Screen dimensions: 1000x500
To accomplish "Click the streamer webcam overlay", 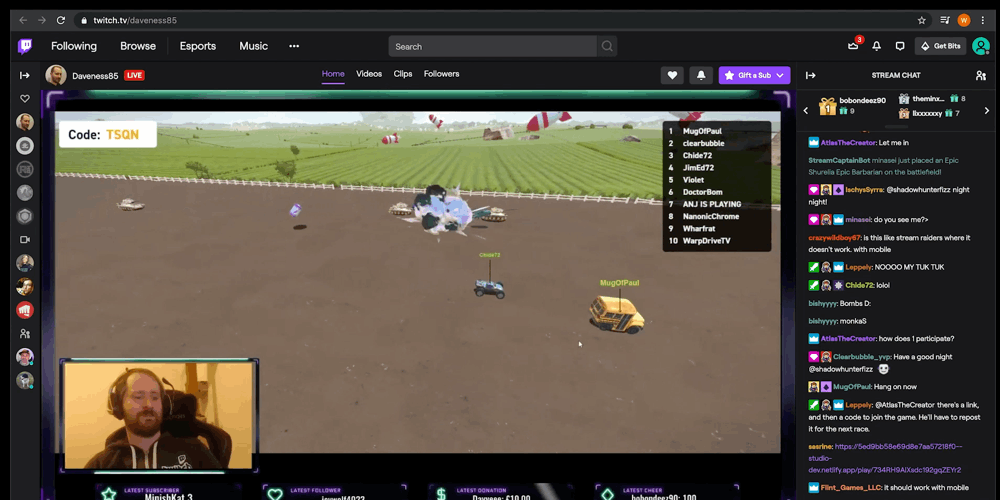I will click(159, 415).
